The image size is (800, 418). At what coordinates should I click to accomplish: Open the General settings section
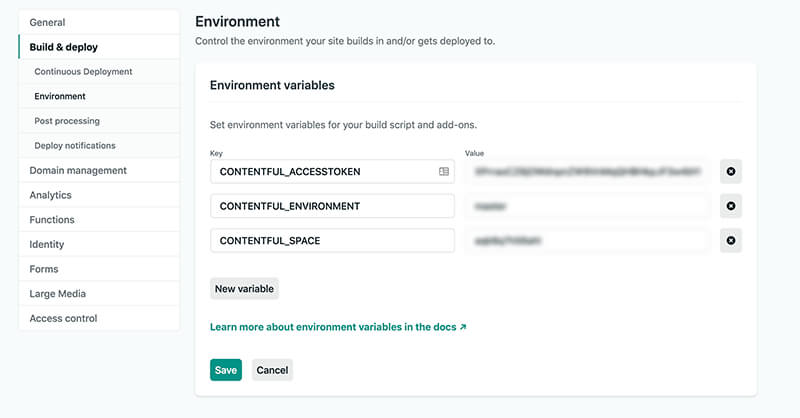point(47,22)
